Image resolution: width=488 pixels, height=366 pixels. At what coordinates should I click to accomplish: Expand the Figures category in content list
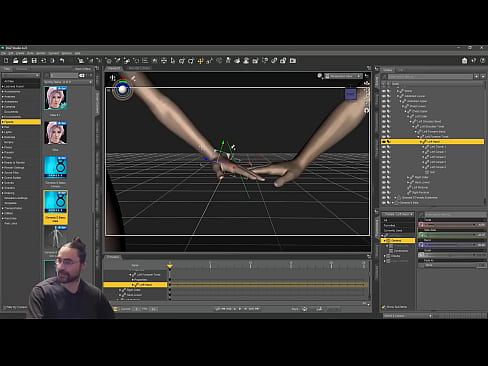tap(3, 122)
